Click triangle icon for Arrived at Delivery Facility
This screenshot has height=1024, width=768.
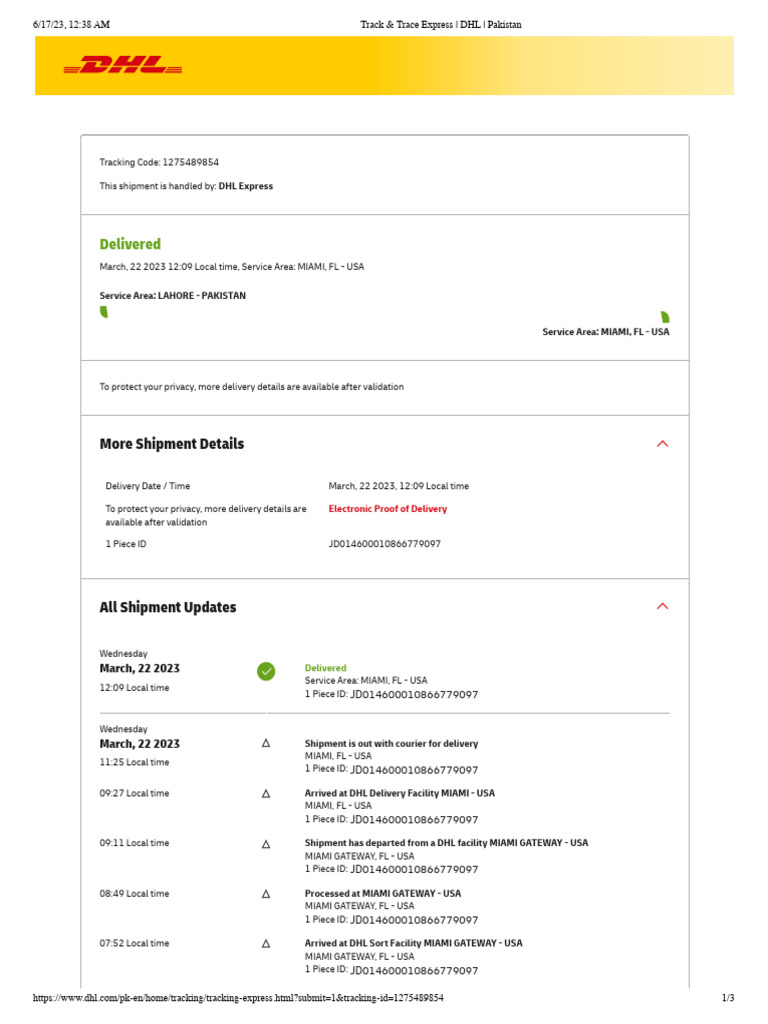tap(266, 793)
